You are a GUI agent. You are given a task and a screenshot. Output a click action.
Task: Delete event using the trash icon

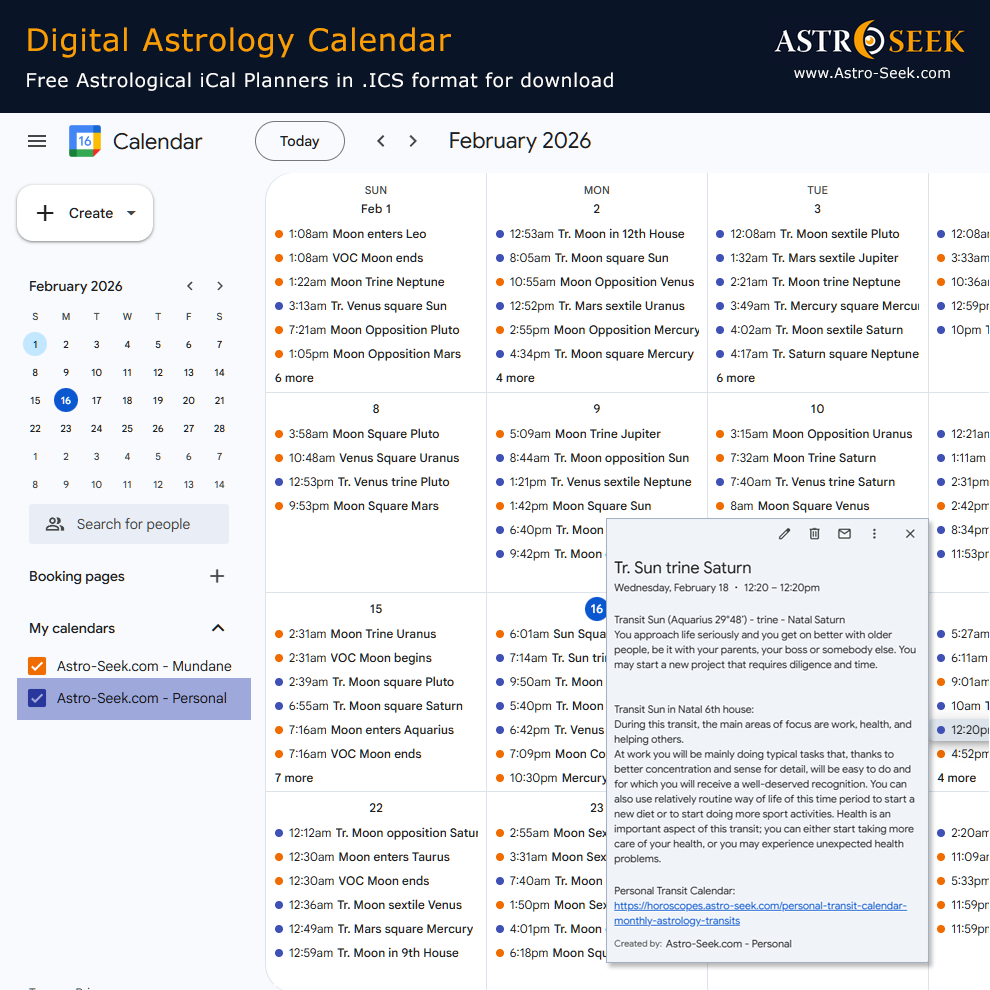[815, 534]
